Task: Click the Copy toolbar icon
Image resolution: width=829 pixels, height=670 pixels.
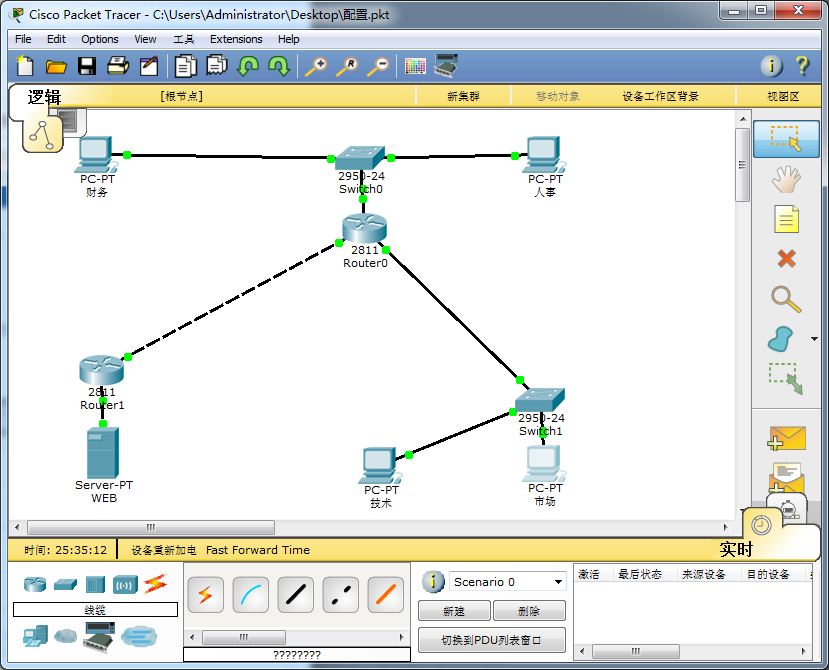Action: pos(186,66)
